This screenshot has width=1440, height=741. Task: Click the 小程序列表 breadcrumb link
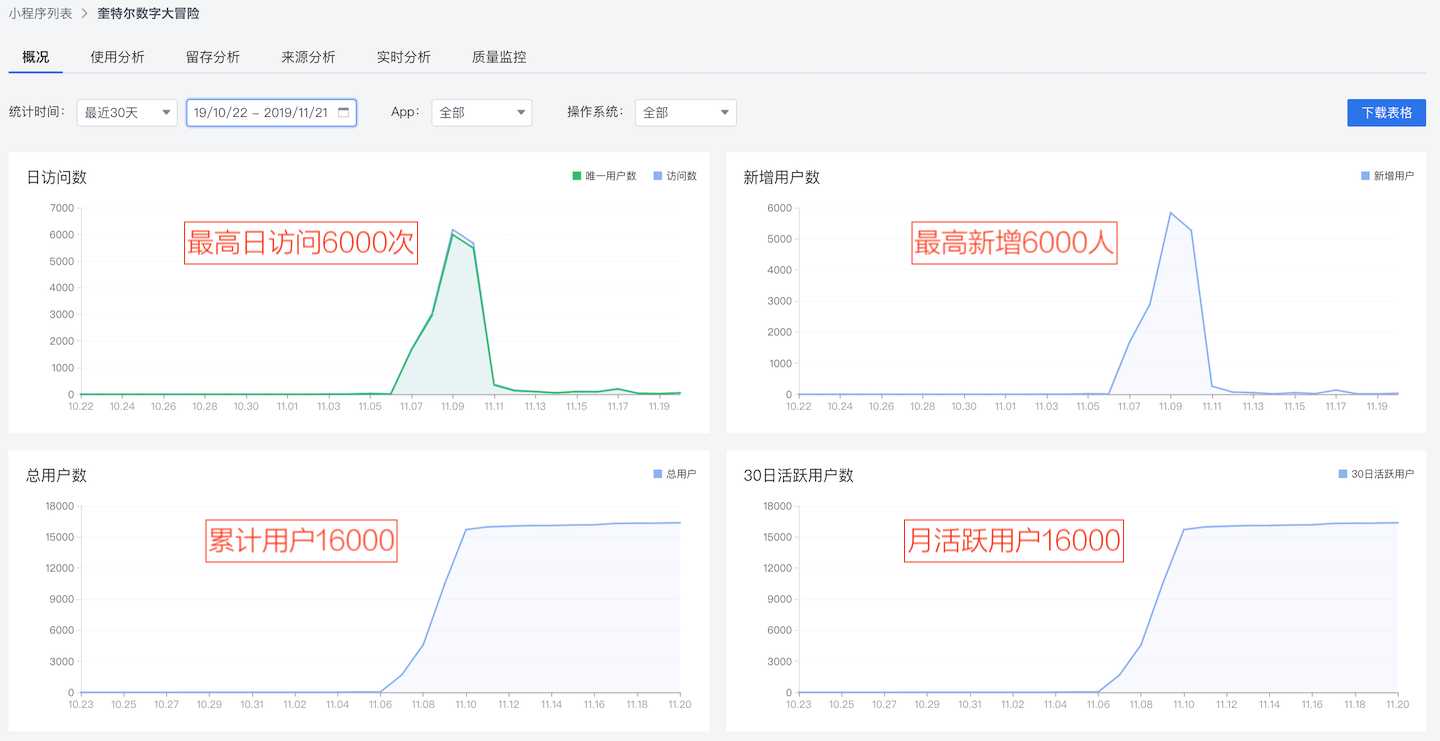point(41,14)
